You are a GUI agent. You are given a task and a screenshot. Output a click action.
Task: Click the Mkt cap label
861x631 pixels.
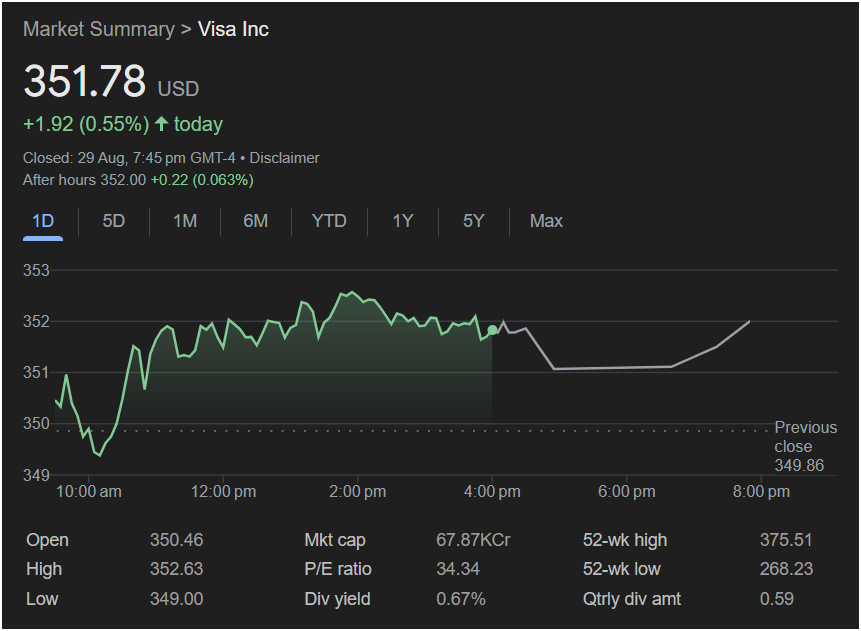pos(335,540)
